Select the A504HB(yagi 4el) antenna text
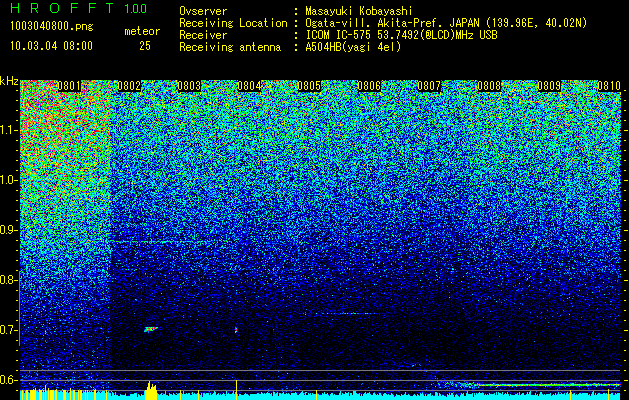629x400 pixels. [x=353, y=47]
